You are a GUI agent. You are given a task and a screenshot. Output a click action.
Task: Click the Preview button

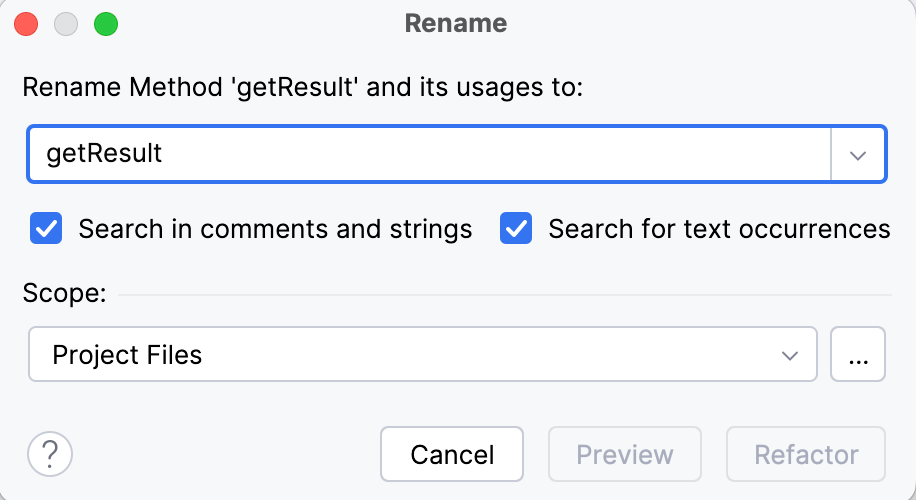pyautogui.click(x=625, y=455)
